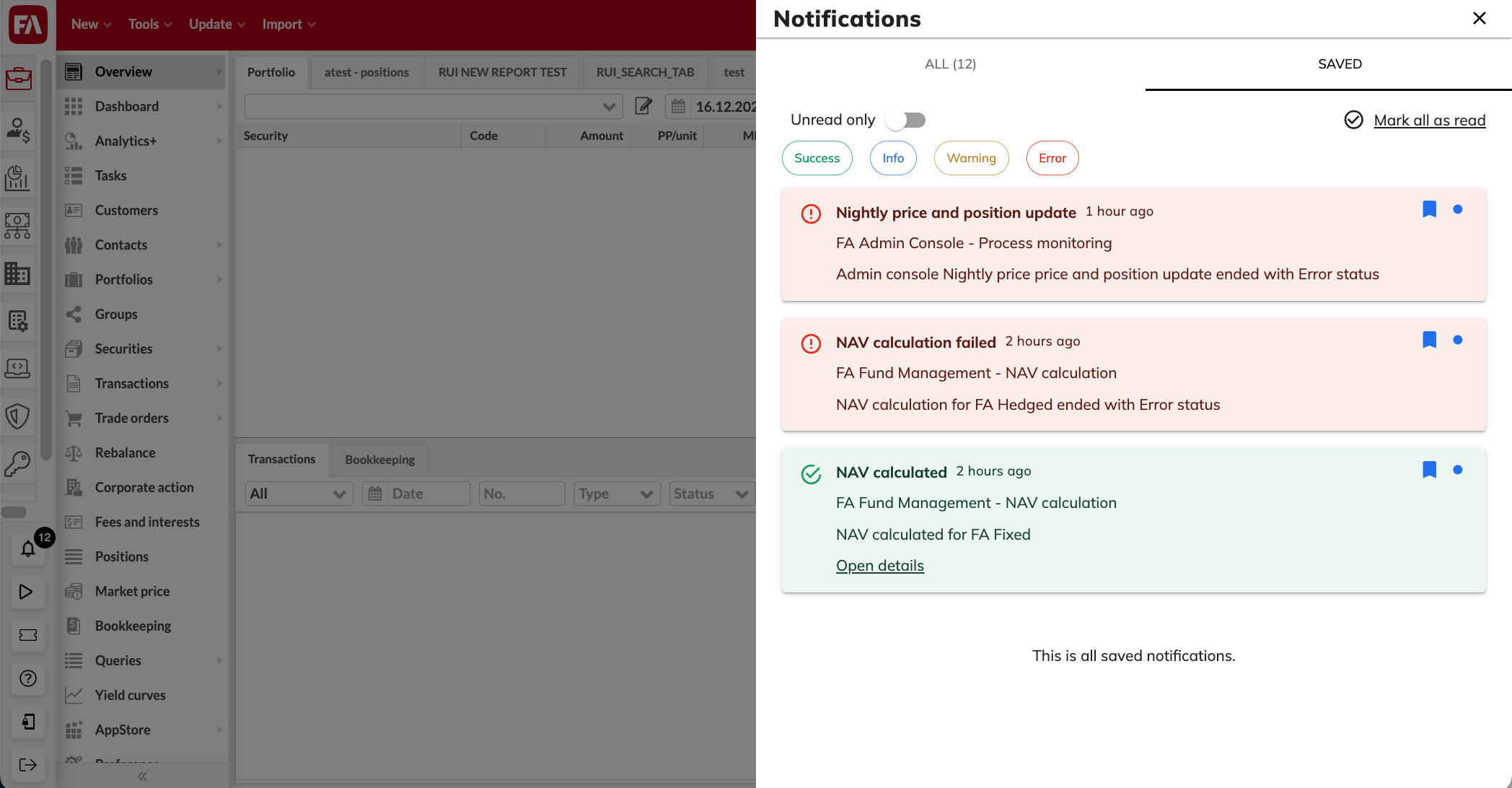This screenshot has width=1512, height=788.
Task: Select the RUI_SEARCH_TAB tab
Action: click(645, 72)
